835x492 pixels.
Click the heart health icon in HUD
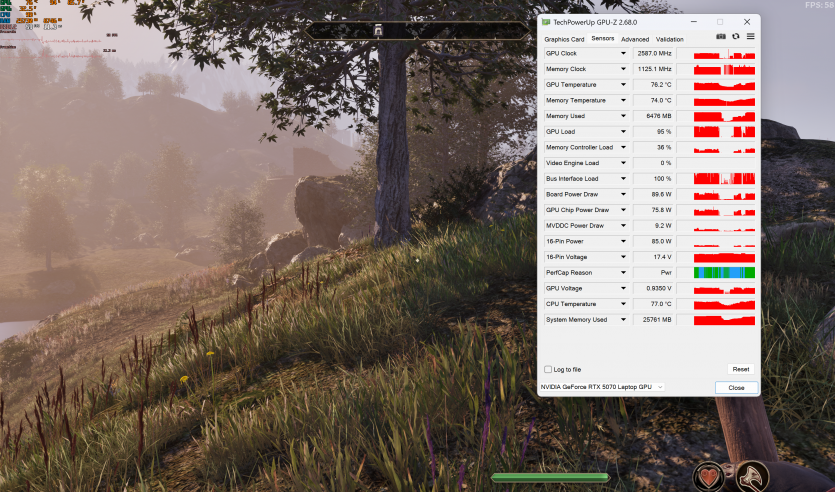(709, 476)
